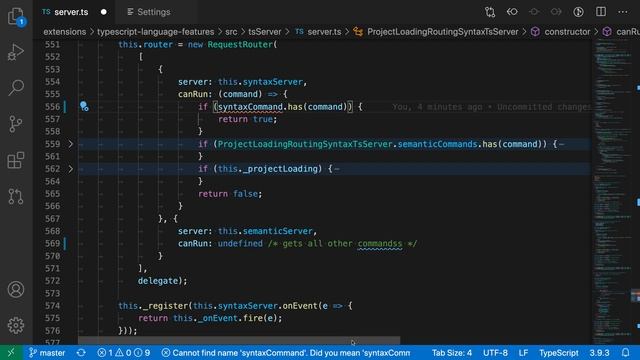Click the remote window indicator icon

coord(11,353)
